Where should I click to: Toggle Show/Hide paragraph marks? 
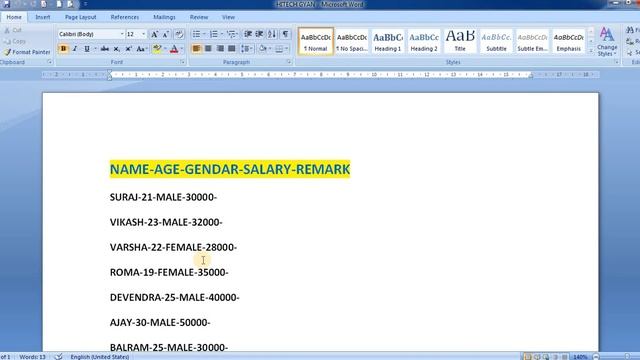[285, 34]
